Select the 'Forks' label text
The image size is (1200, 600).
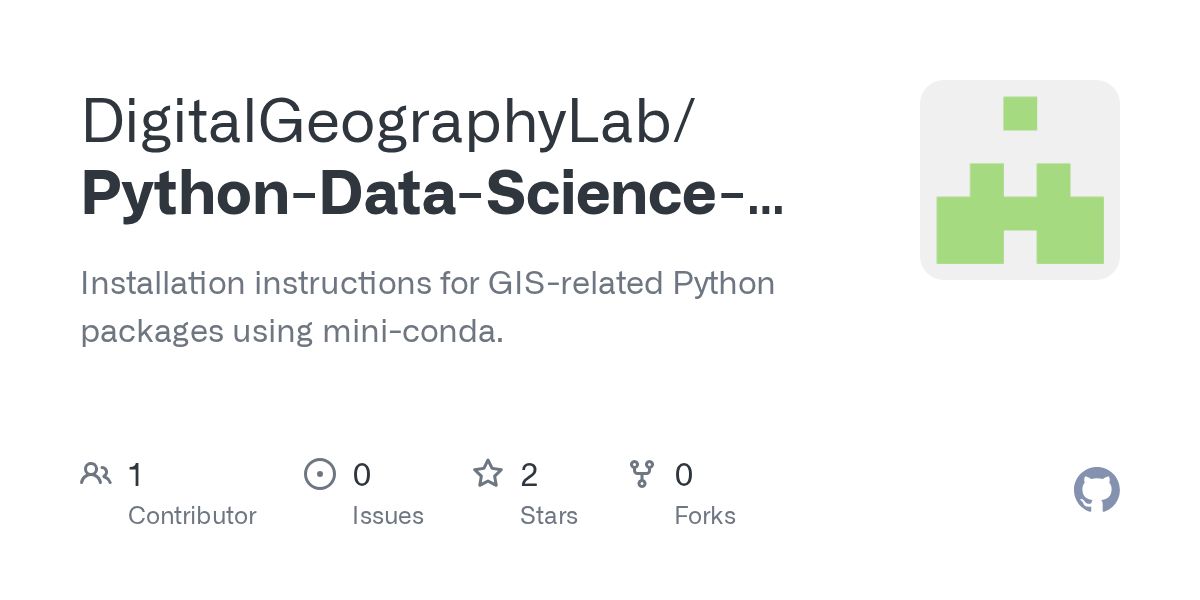point(704,516)
